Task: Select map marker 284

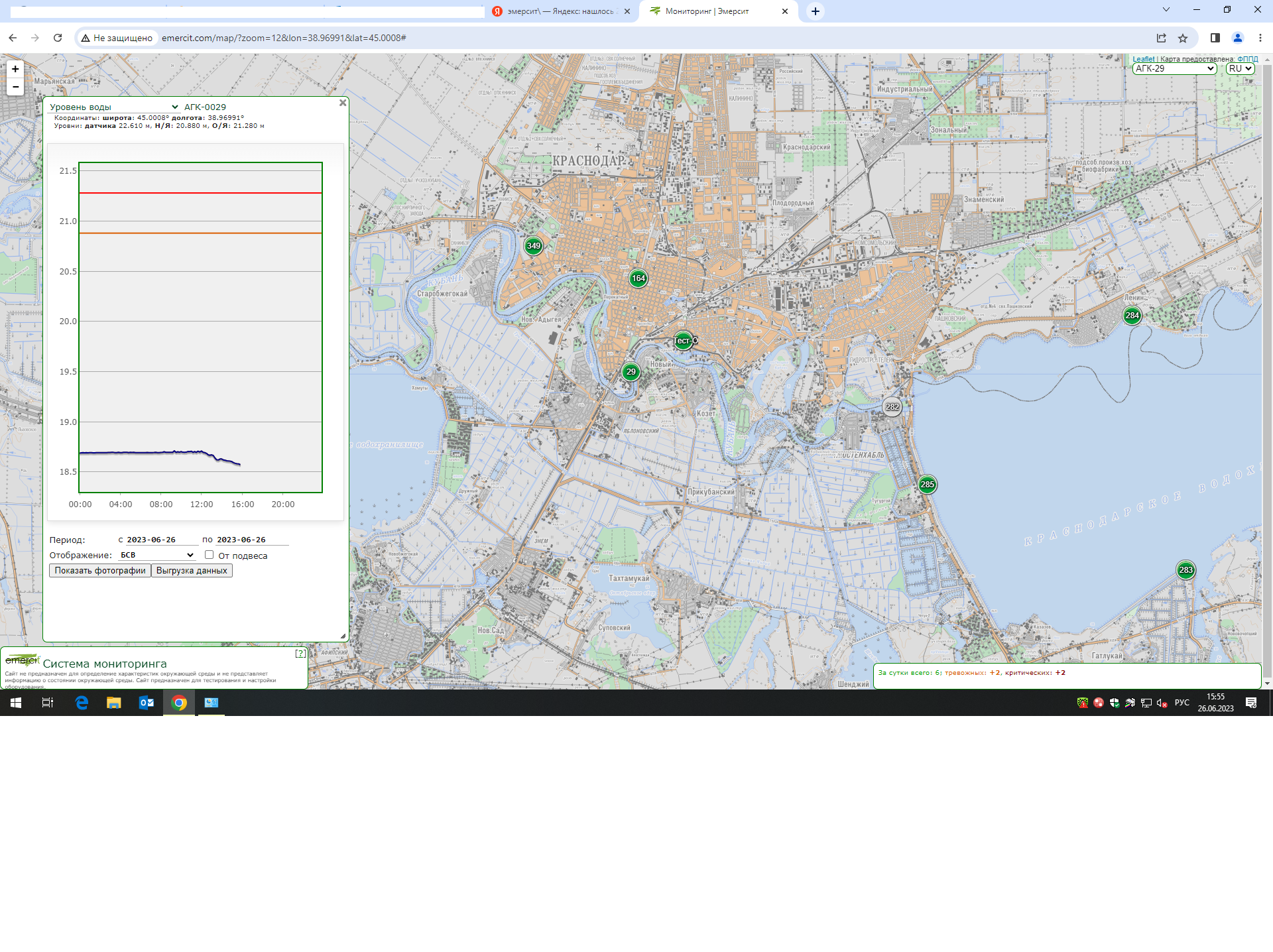Action: click(x=1132, y=316)
